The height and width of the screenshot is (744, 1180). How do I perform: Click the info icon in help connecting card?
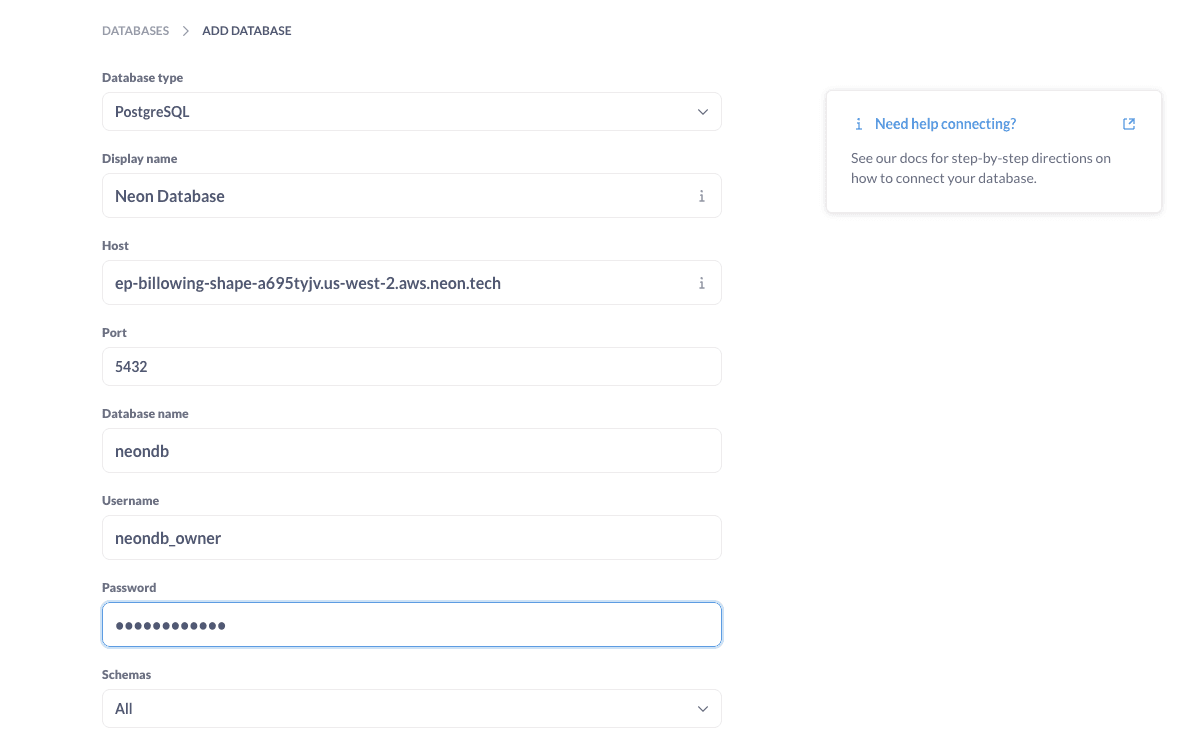pos(858,123)
